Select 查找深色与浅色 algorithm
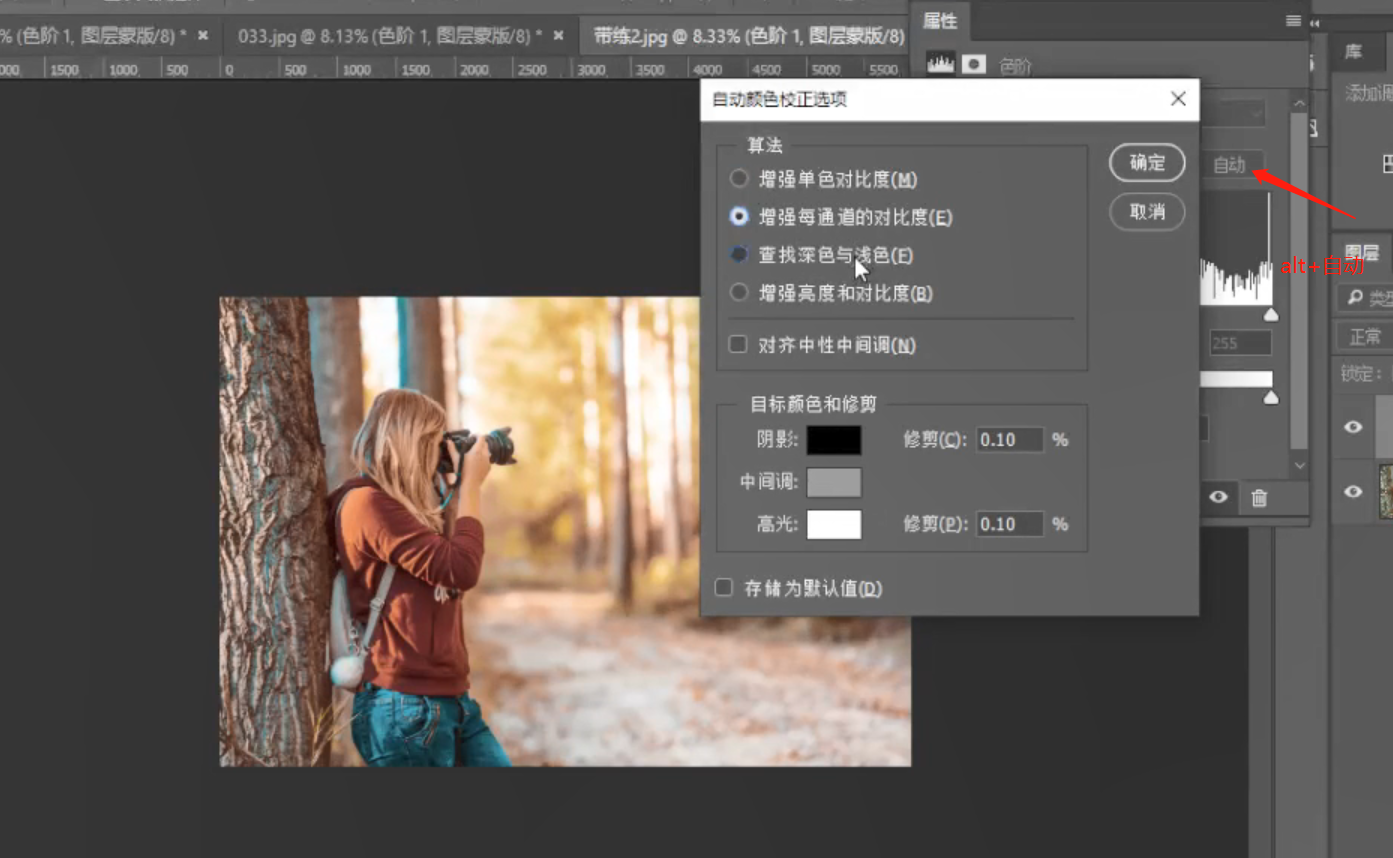Image resolution: width=1393 pixels, height=858 pixels. tap(739, 255)
